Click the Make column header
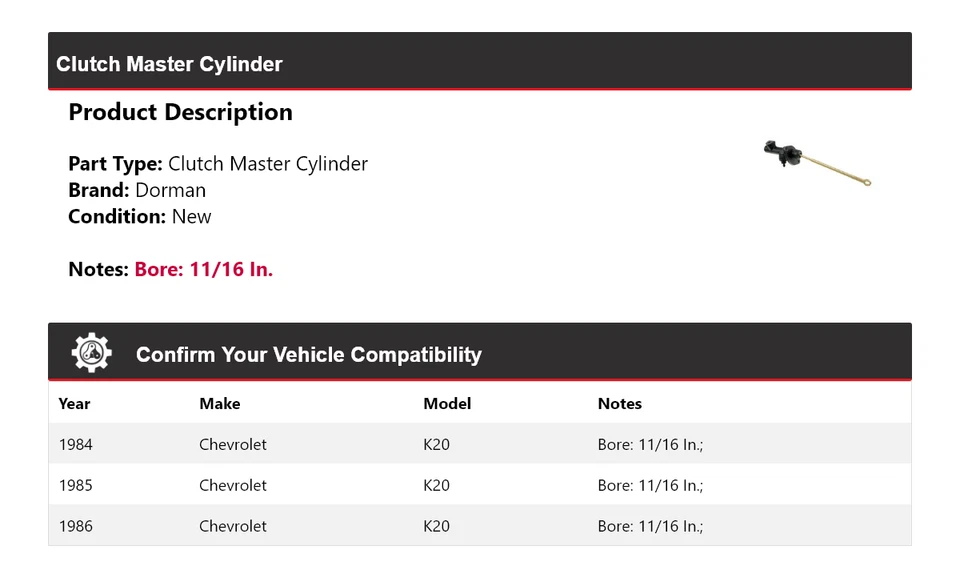 tap(219, 404)
